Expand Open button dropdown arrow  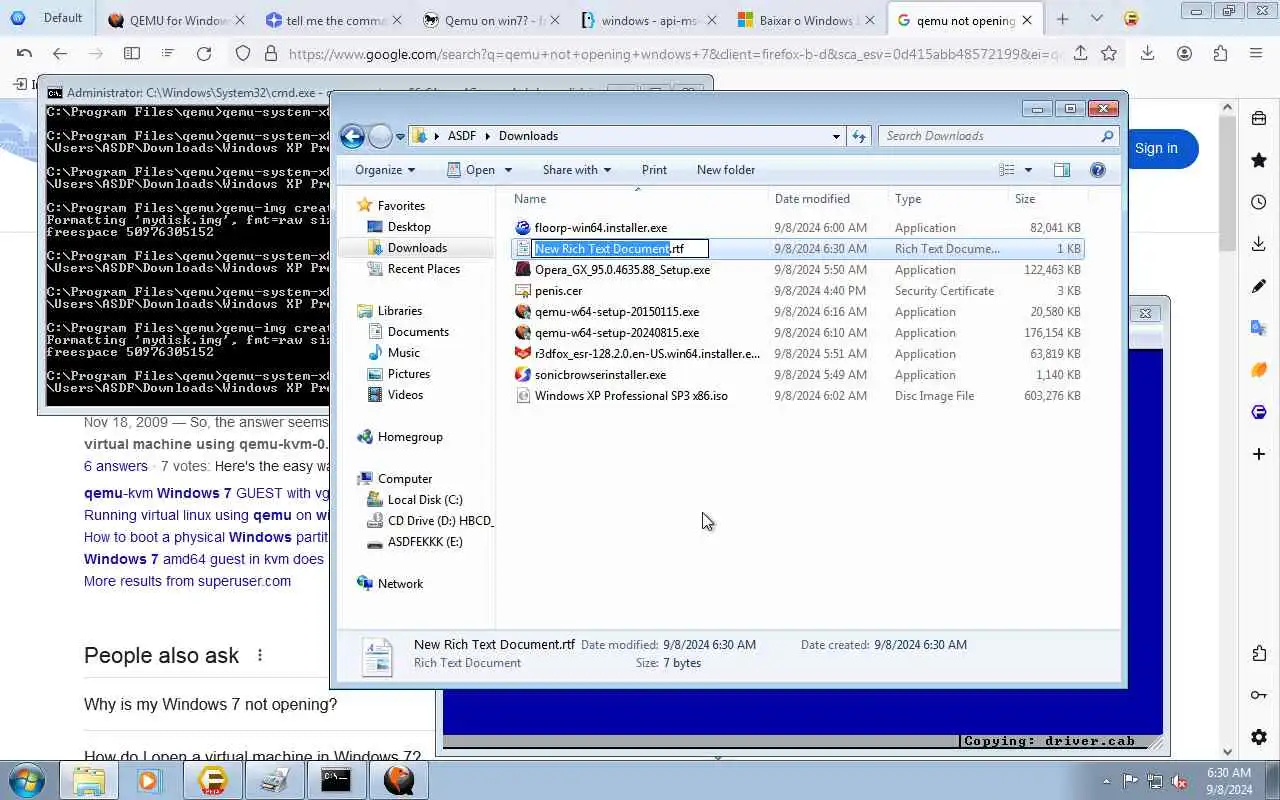coord(508,170)
